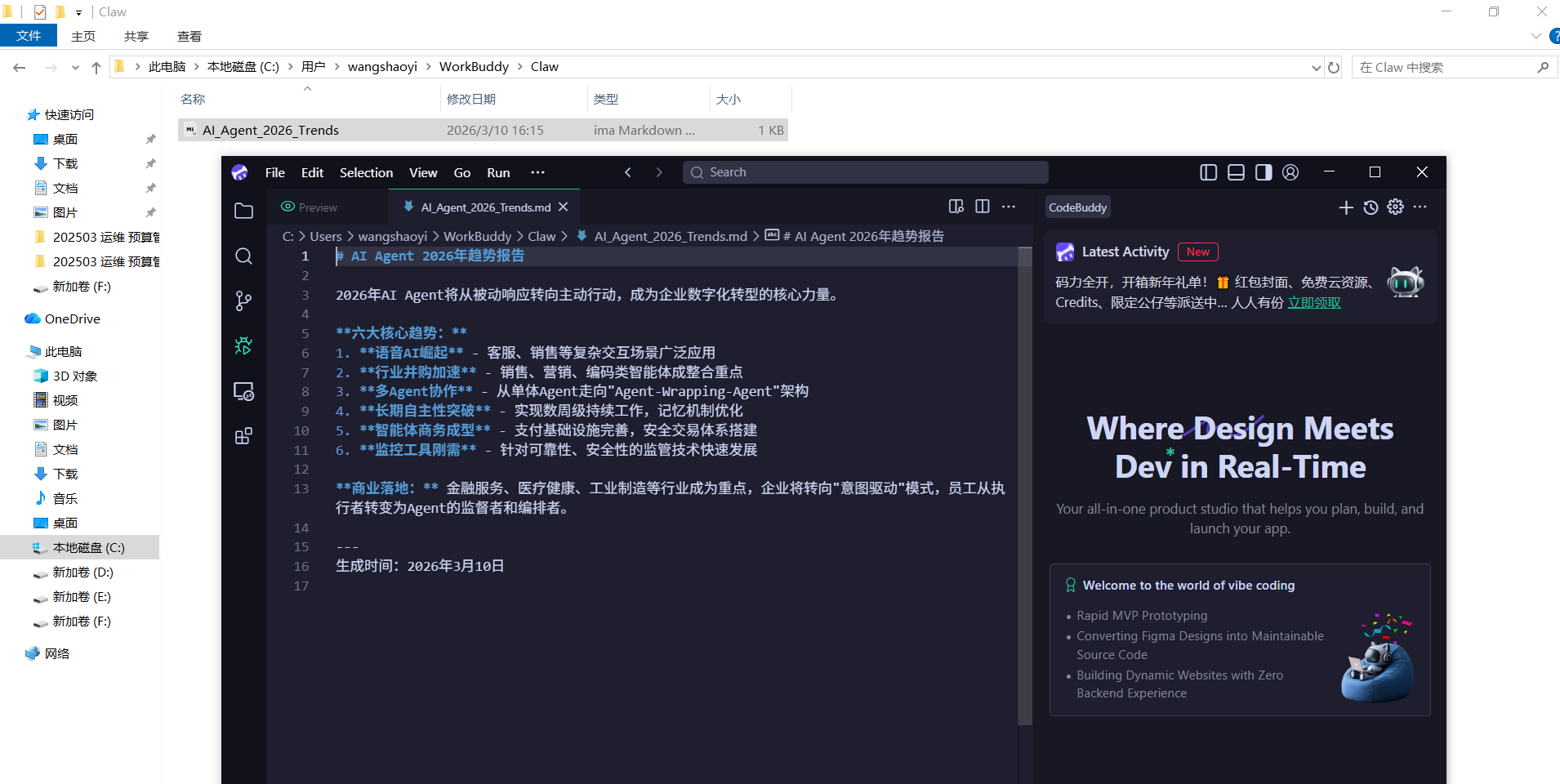Open the recent locations dropdown in File Explorer
Viewport: 1560px width, 784px height.
(x=75, y=68)
